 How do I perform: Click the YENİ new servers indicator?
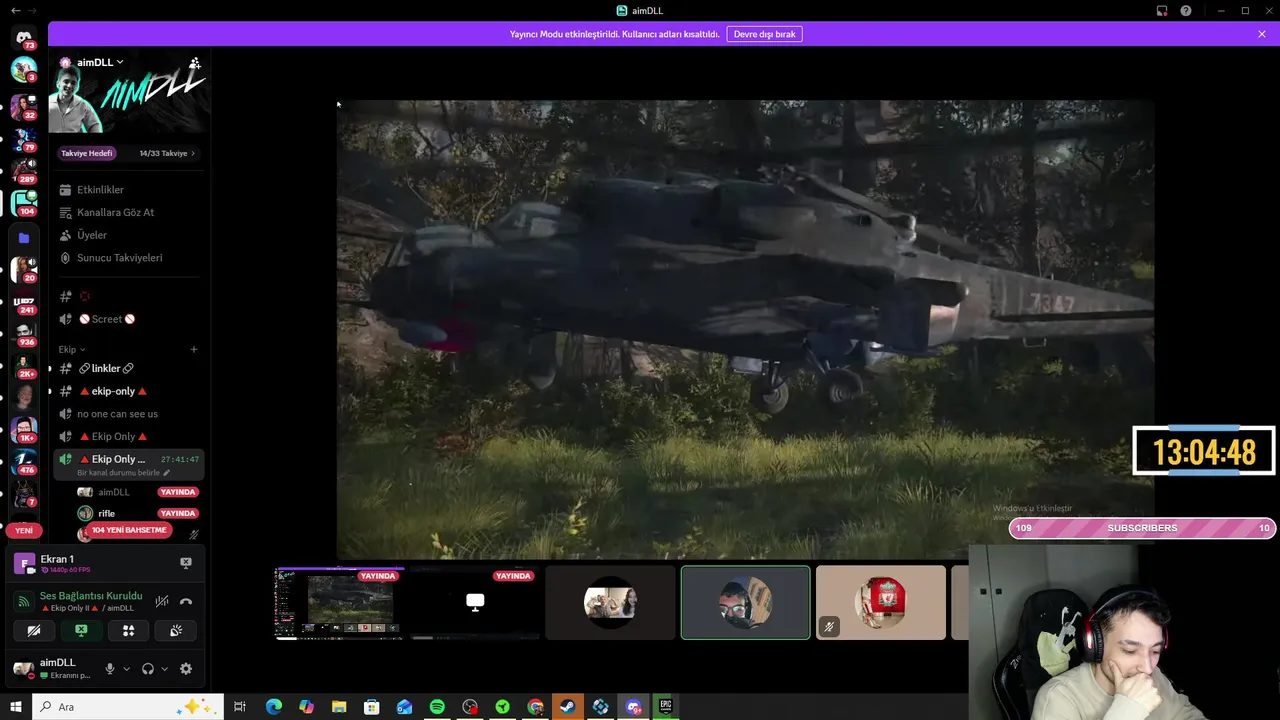click(24, 530)
